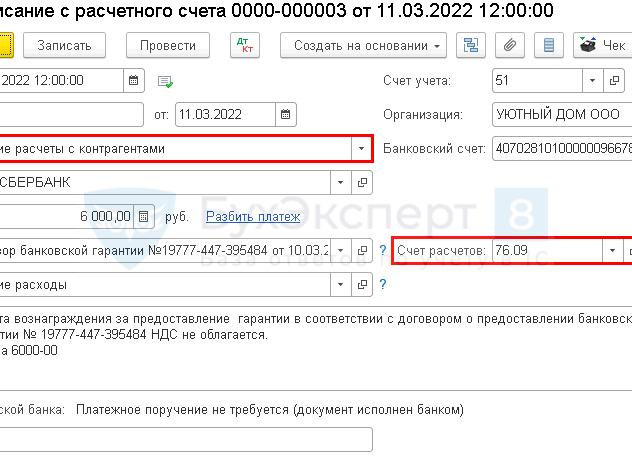Open the расходы item form icon
The image size is (632, 459).
pos(362,285)
